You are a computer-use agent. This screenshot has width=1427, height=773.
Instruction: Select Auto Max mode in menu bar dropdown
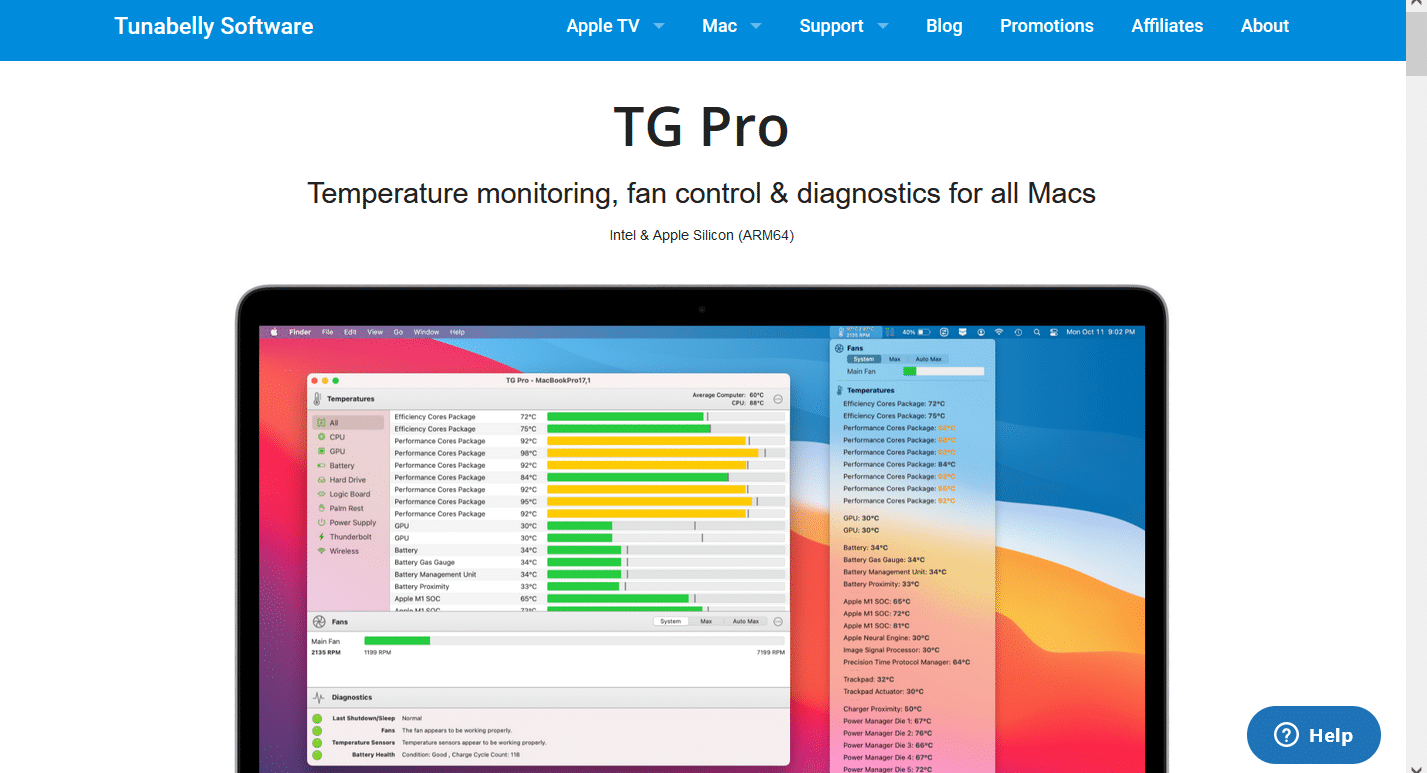pyautogui.click(x=928, y=359)
